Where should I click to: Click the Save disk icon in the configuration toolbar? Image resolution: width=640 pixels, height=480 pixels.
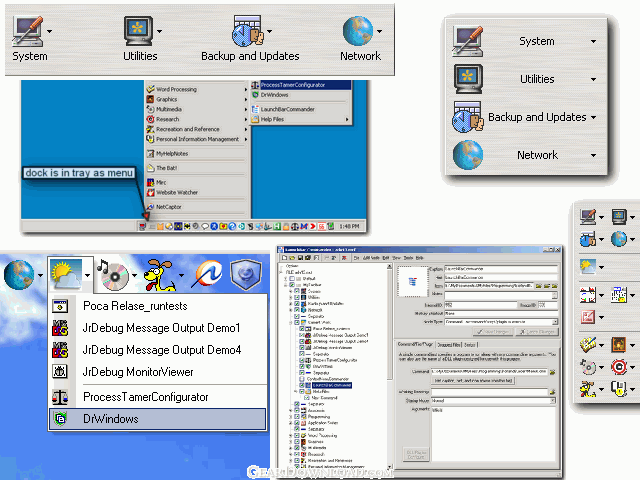(300, 258)
